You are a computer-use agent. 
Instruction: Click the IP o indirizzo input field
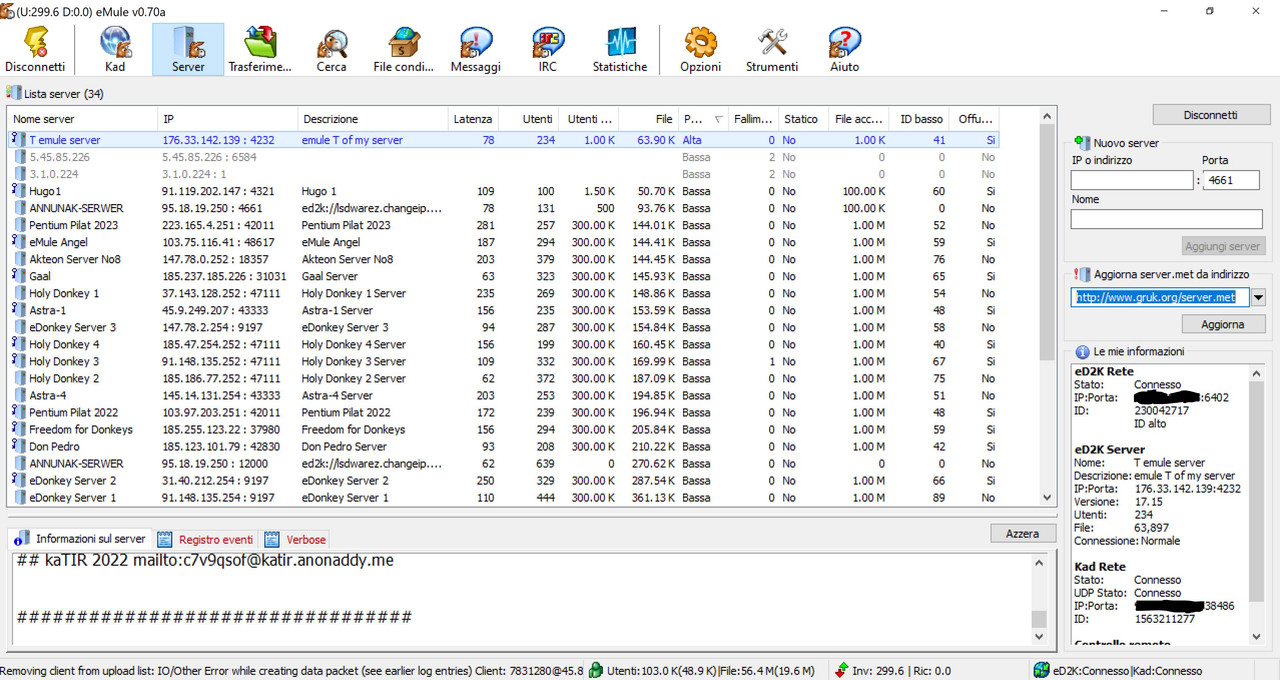[1132, 181]
